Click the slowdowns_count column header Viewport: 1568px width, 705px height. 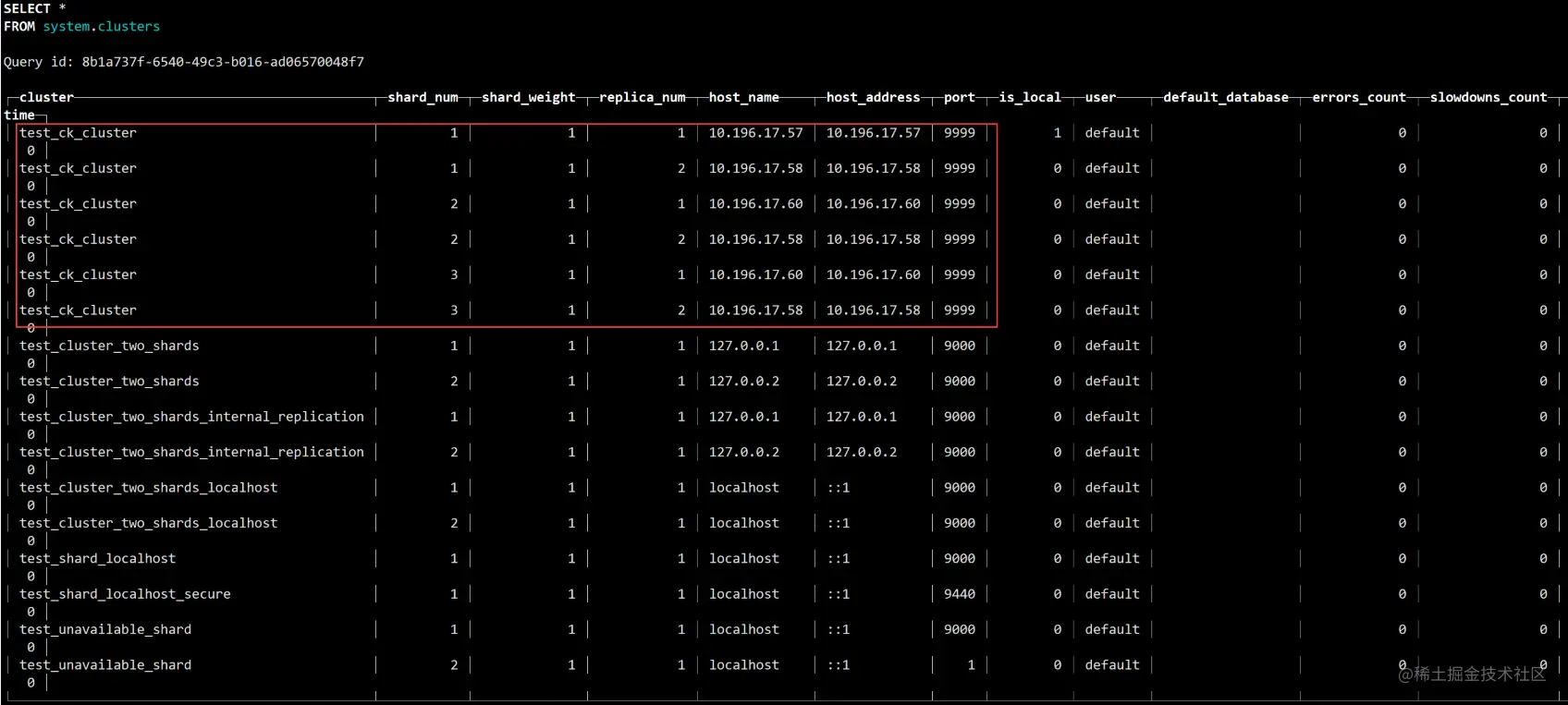coord(1488,97)
